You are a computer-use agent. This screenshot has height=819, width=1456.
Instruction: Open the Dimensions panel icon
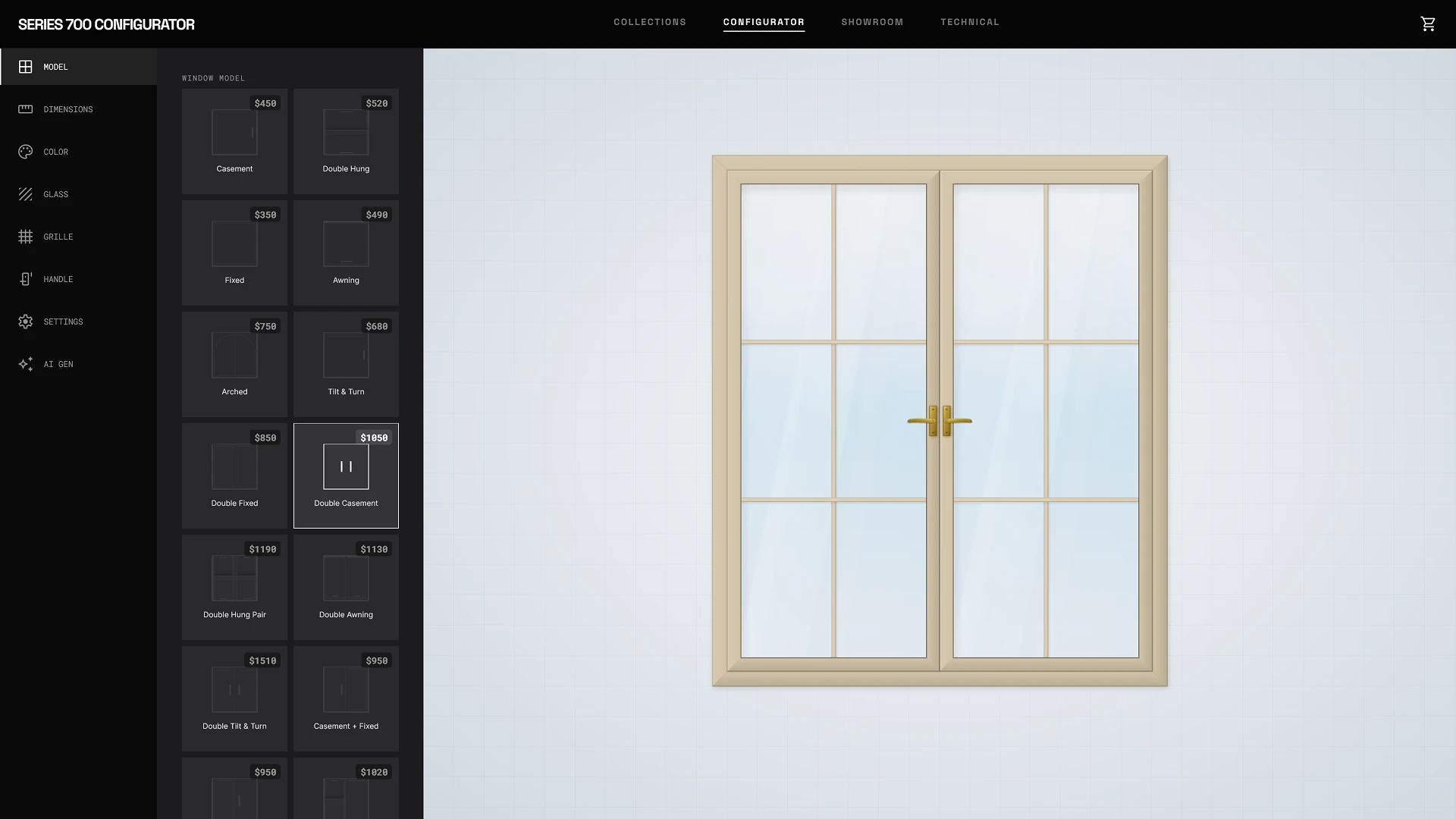pos(25,109)
